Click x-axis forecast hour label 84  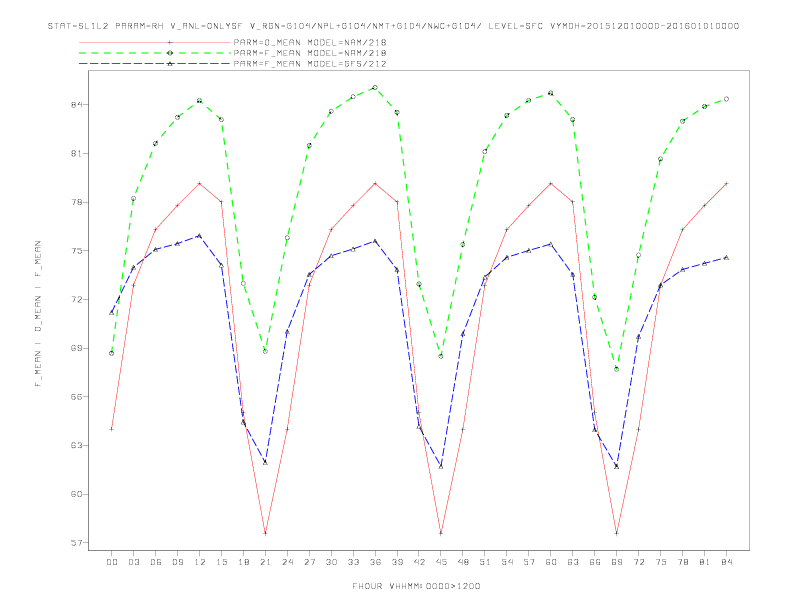727,562
